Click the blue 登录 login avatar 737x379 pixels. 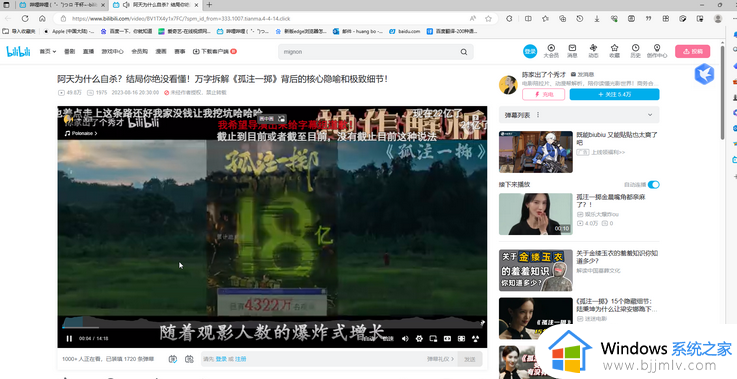[x=530, y=51]
